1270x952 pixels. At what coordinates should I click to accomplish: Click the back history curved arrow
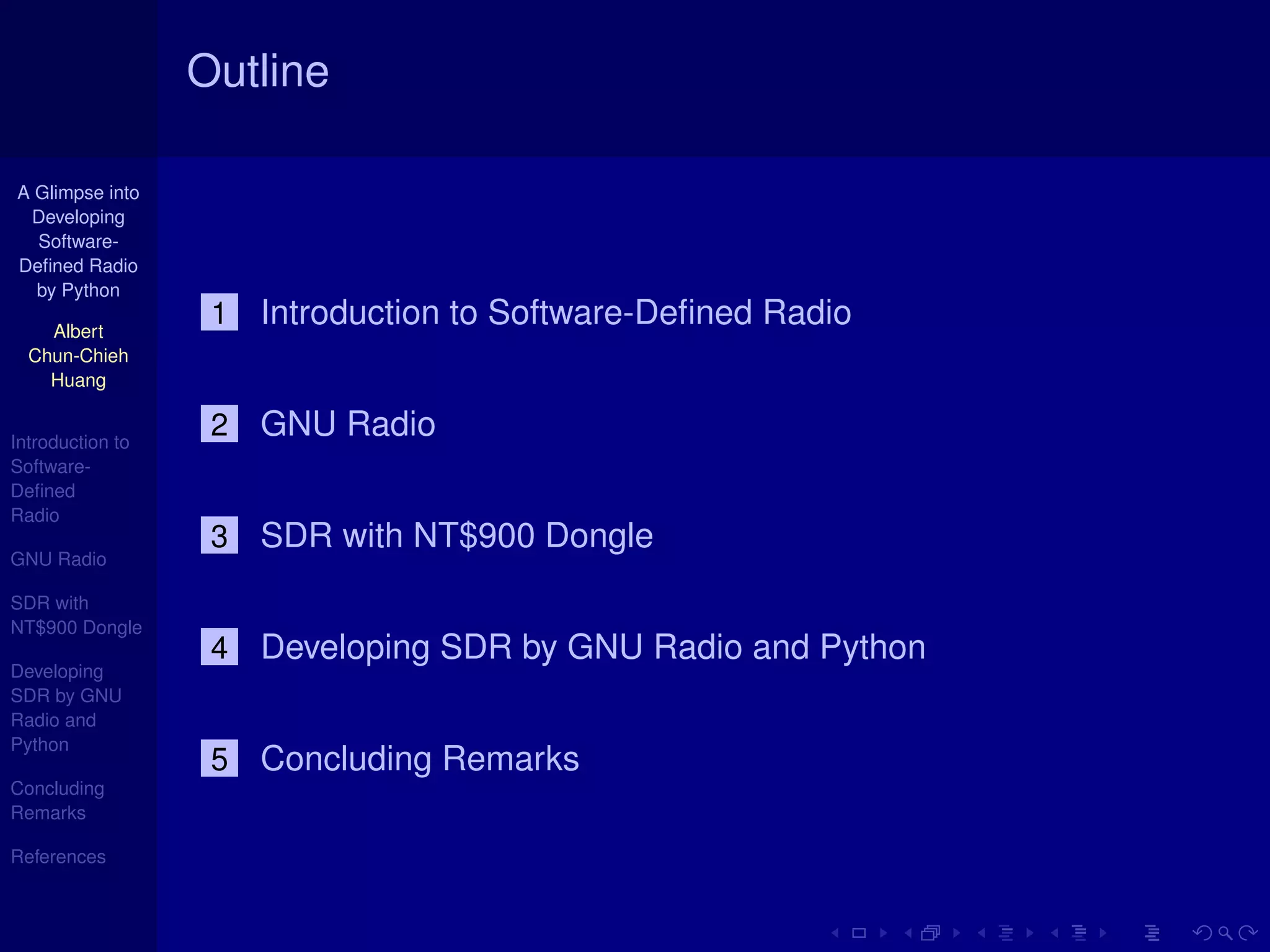click(1202, 933)
